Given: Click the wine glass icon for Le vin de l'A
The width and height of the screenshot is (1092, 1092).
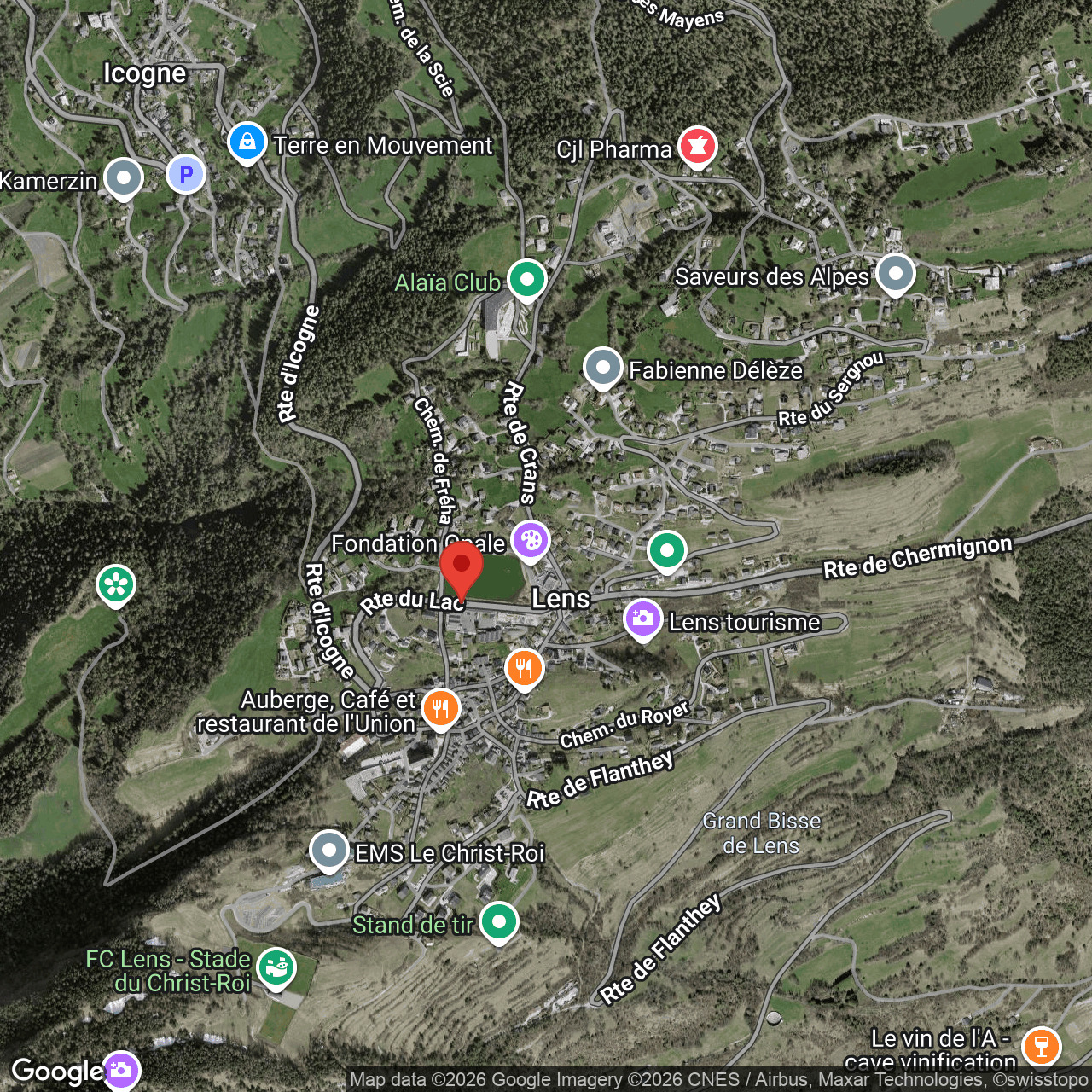Looking at the screenshot, I should [x=1041, y=1044].
